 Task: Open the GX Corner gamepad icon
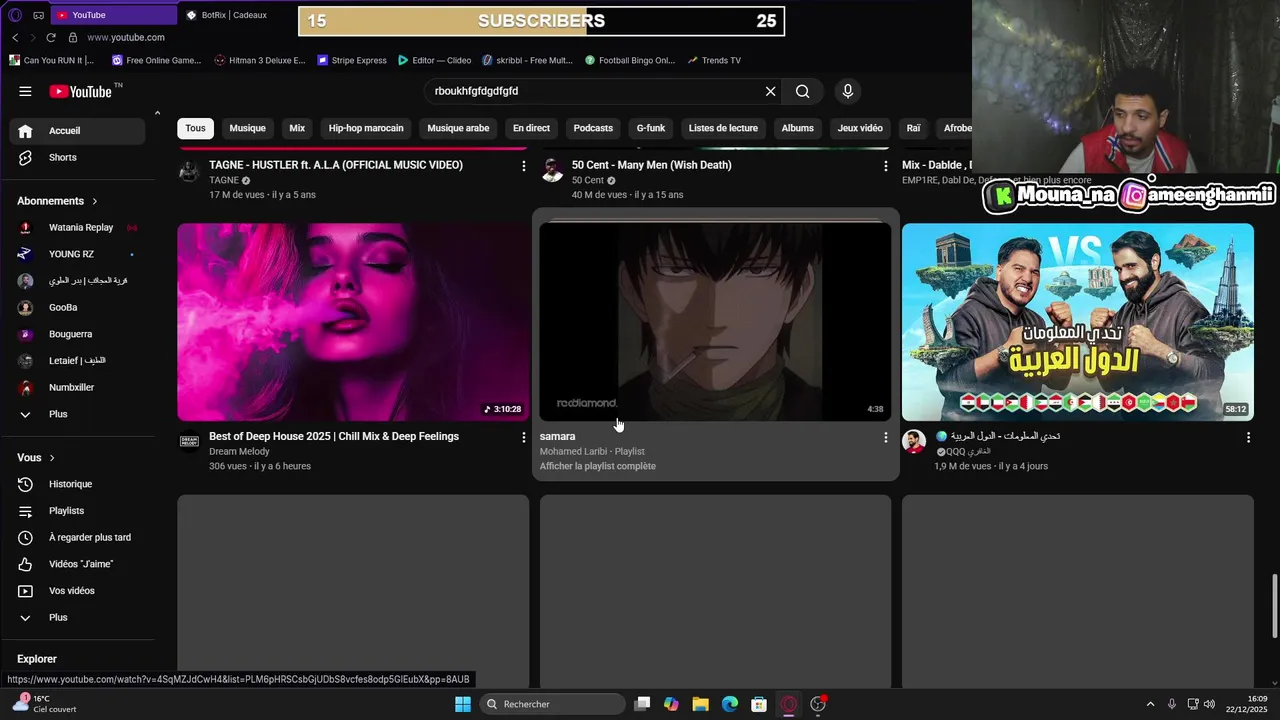[x=38, y=15]
